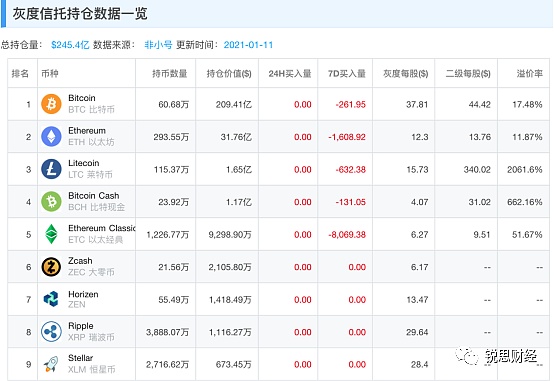Click the Ethereum diamond logo icon
The height and width of the screenshot is (381, 554).
pyautogui.click(x=51, y=136)
